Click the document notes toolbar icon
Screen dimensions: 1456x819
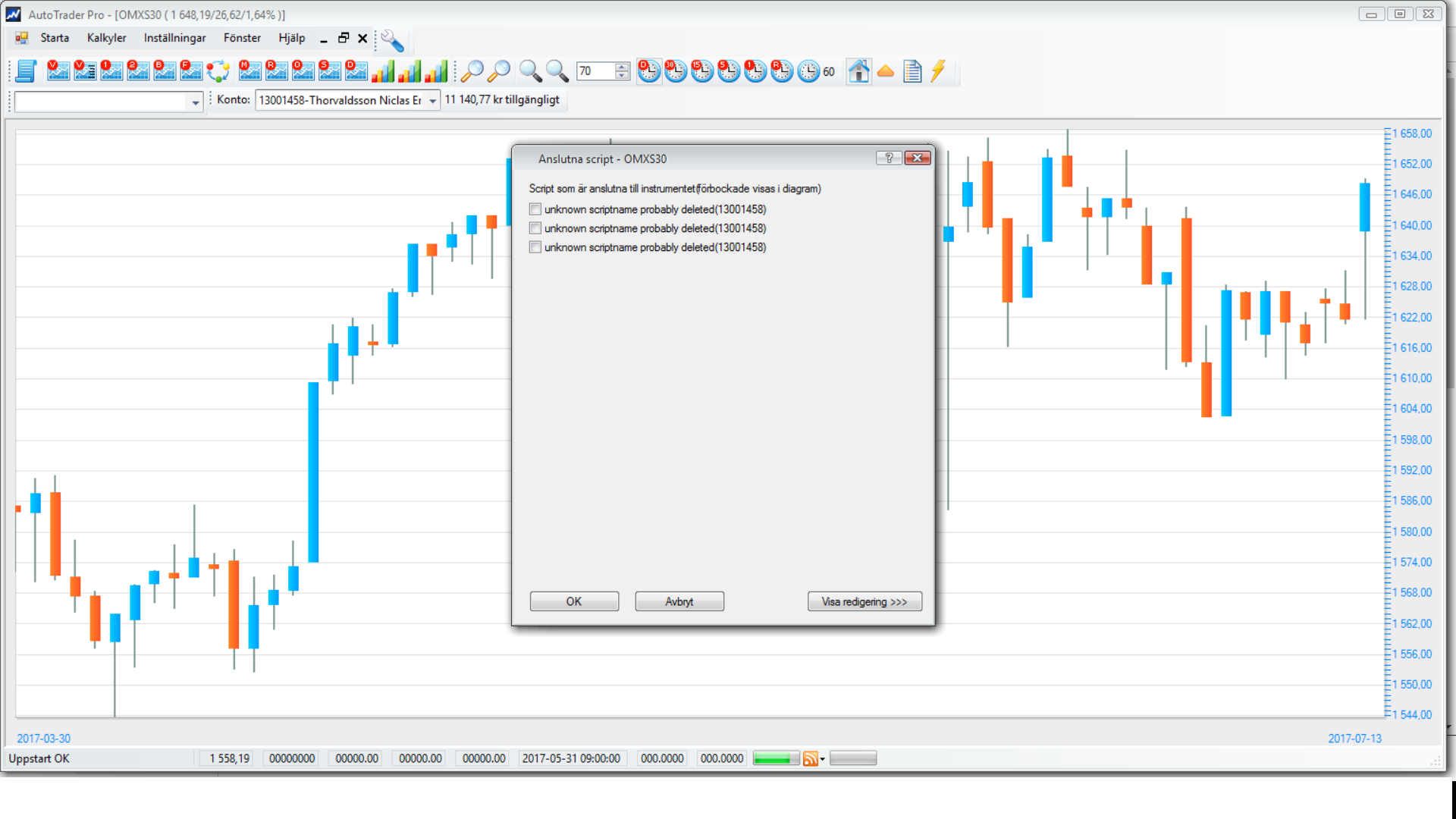click(912, 71)
